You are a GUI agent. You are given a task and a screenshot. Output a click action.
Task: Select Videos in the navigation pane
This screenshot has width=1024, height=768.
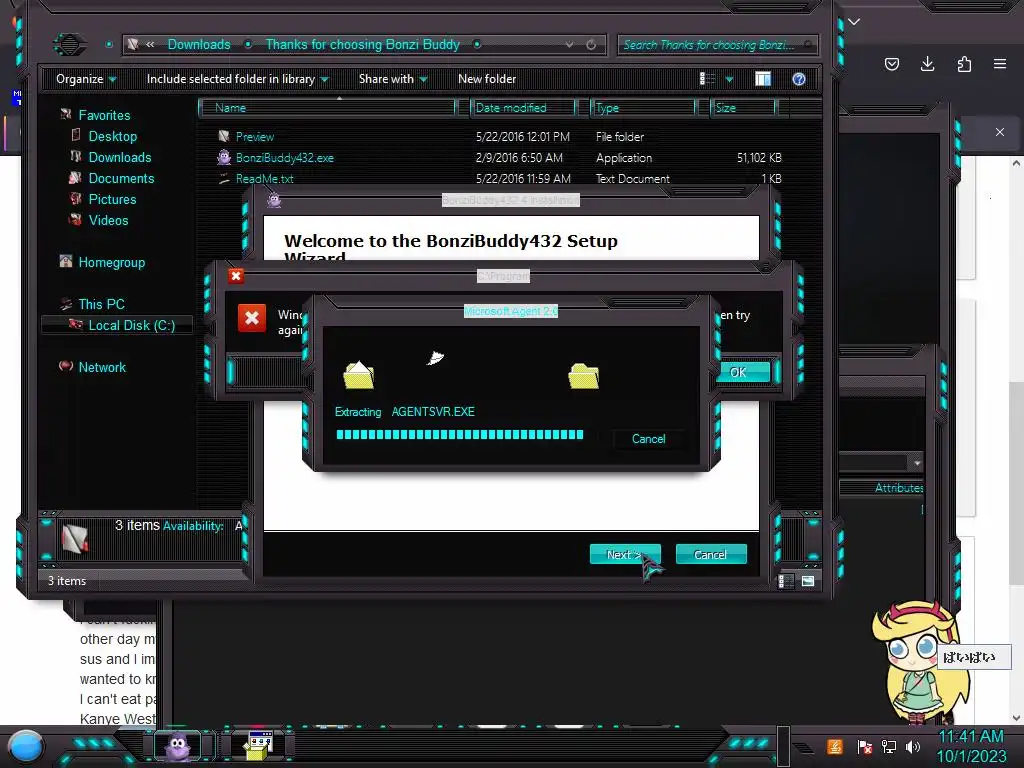108,220
